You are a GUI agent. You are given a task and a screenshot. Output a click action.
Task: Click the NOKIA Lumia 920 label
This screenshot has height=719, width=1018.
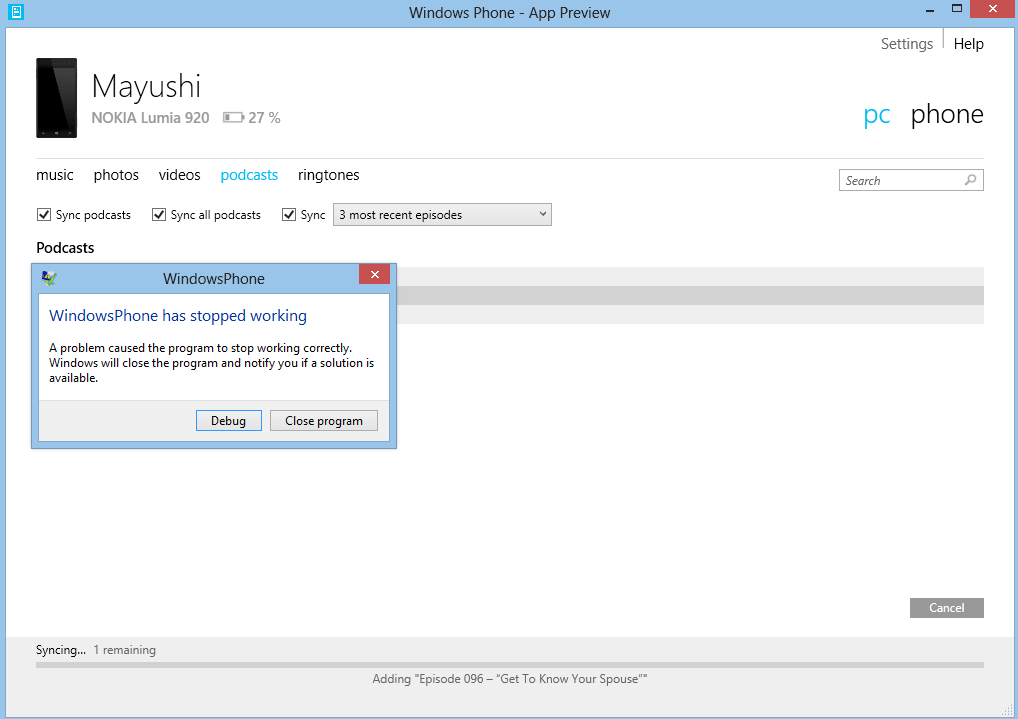150,118
